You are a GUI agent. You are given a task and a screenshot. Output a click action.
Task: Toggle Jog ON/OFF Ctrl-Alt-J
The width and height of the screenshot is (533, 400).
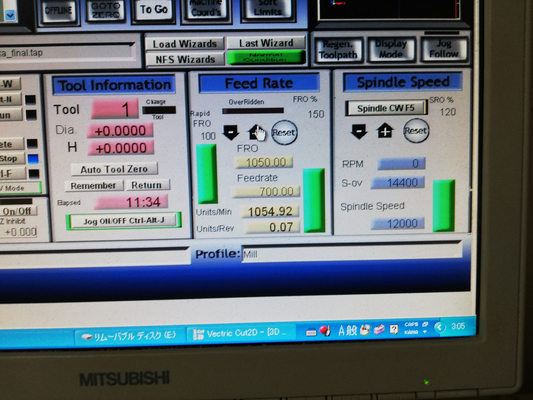pos(124,221)
